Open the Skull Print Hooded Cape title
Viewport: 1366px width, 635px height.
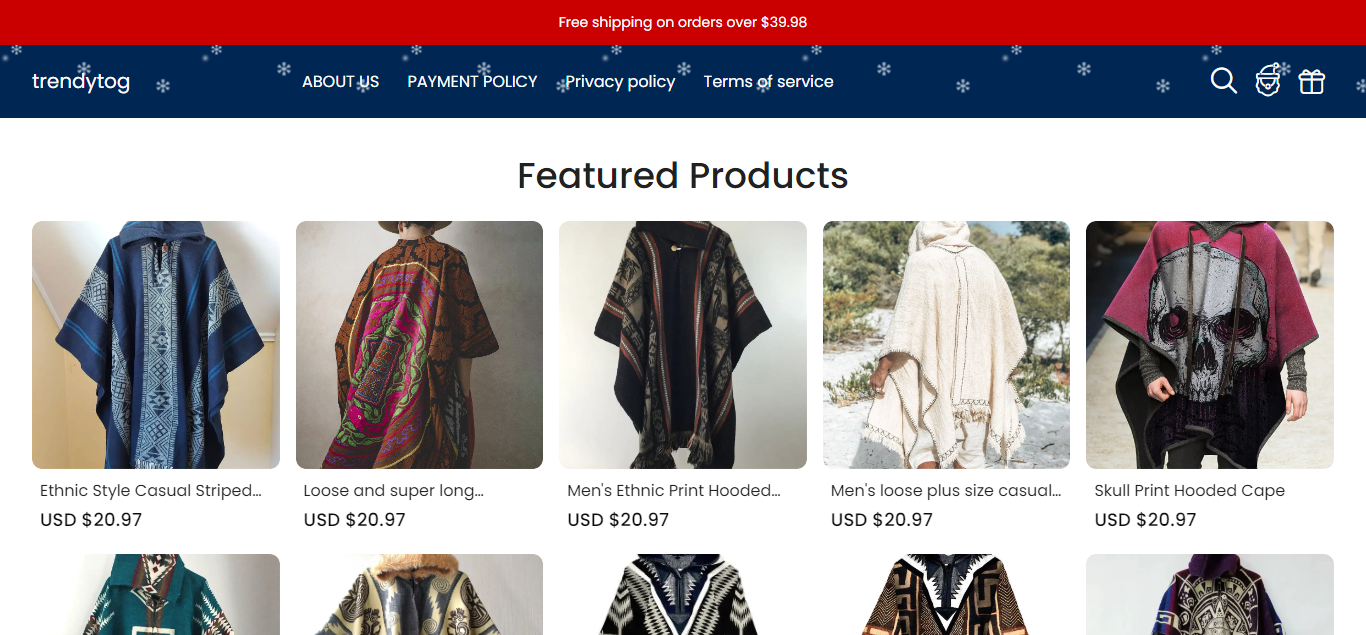click(1189, 491)
